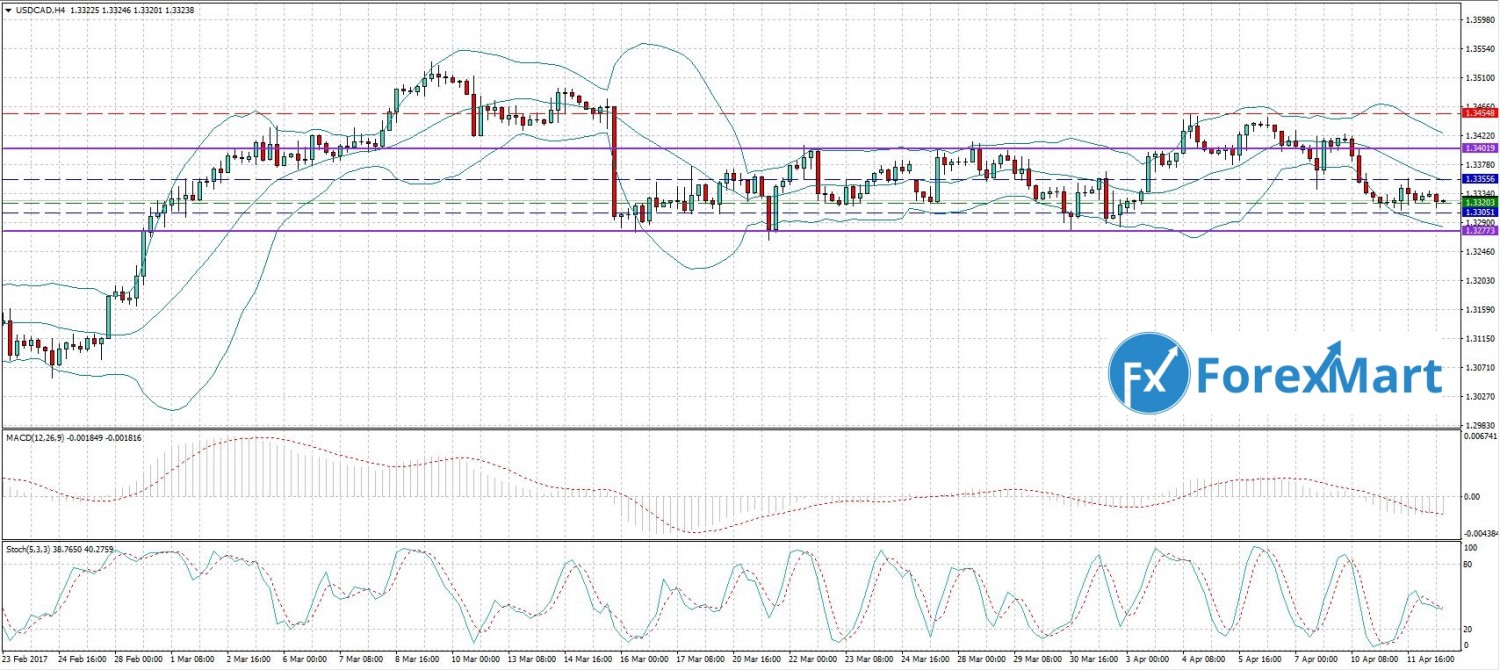
Task: Click the 3 Apr 00:00 time axis label
Action: tap(1148, 660)
